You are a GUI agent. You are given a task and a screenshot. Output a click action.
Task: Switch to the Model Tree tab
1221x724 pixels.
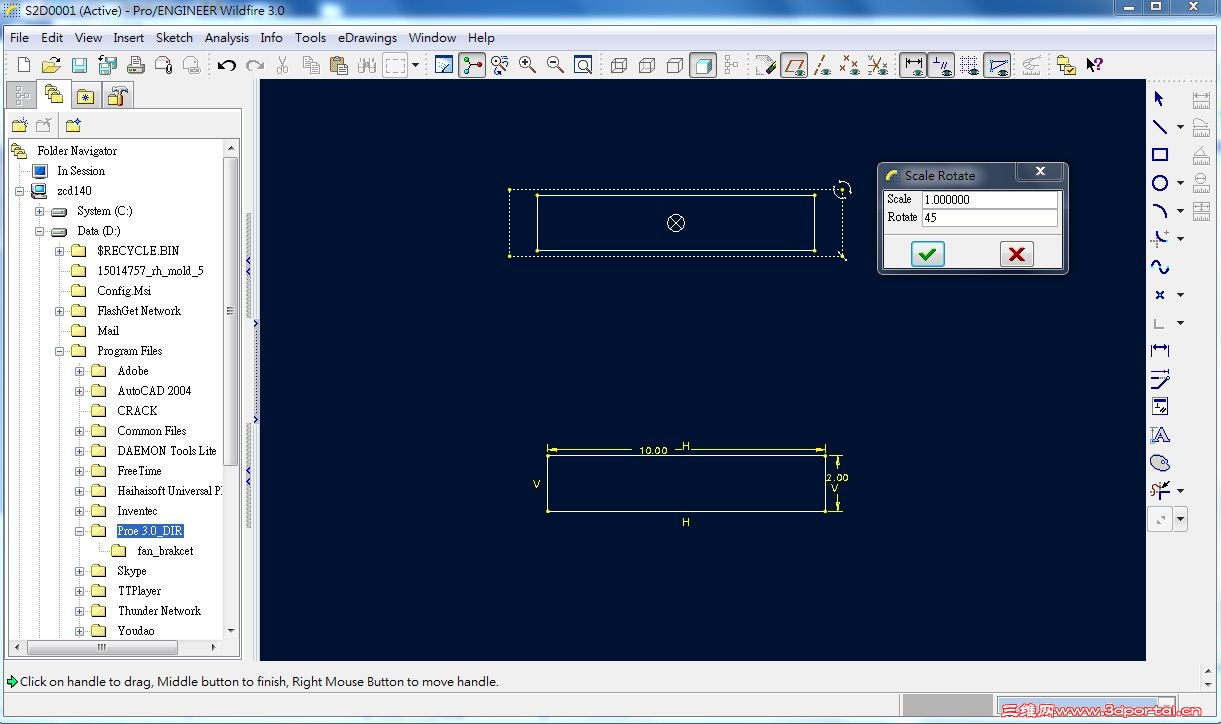22,95
